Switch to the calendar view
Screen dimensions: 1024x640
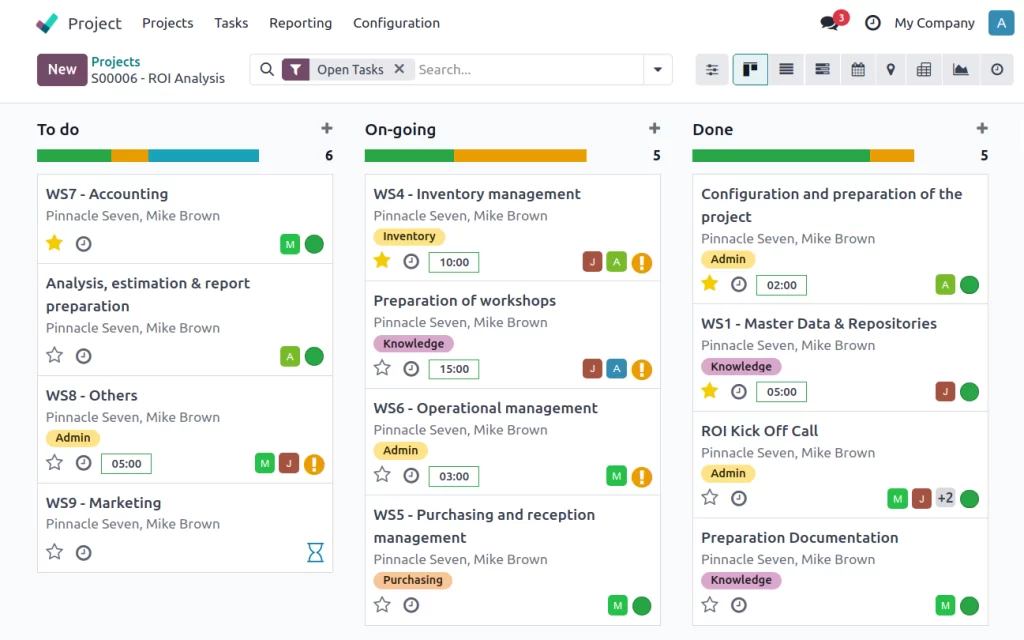point(858,70)
